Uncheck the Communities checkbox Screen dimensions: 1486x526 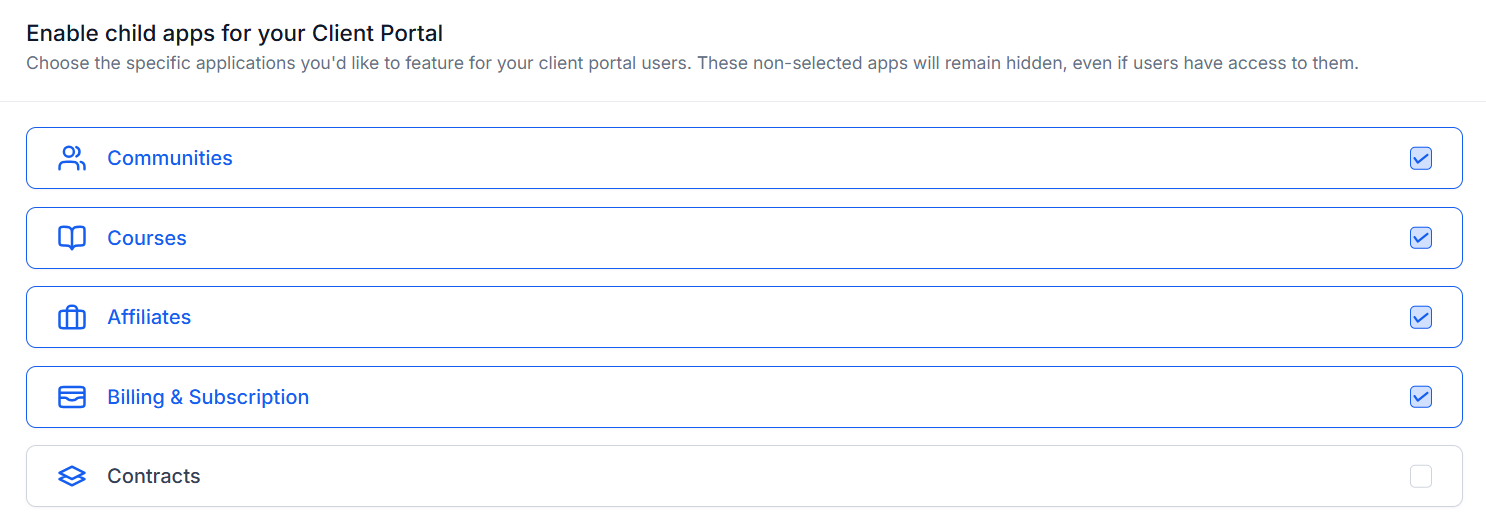tap(1420, 158)
